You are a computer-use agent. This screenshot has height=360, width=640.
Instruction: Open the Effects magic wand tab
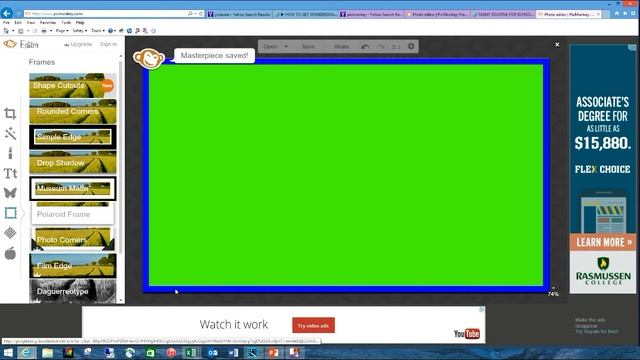[10, 133]
